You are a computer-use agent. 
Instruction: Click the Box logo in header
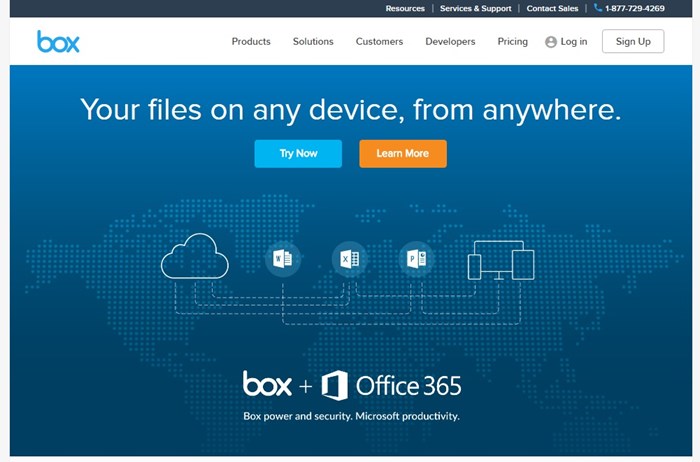58,41
